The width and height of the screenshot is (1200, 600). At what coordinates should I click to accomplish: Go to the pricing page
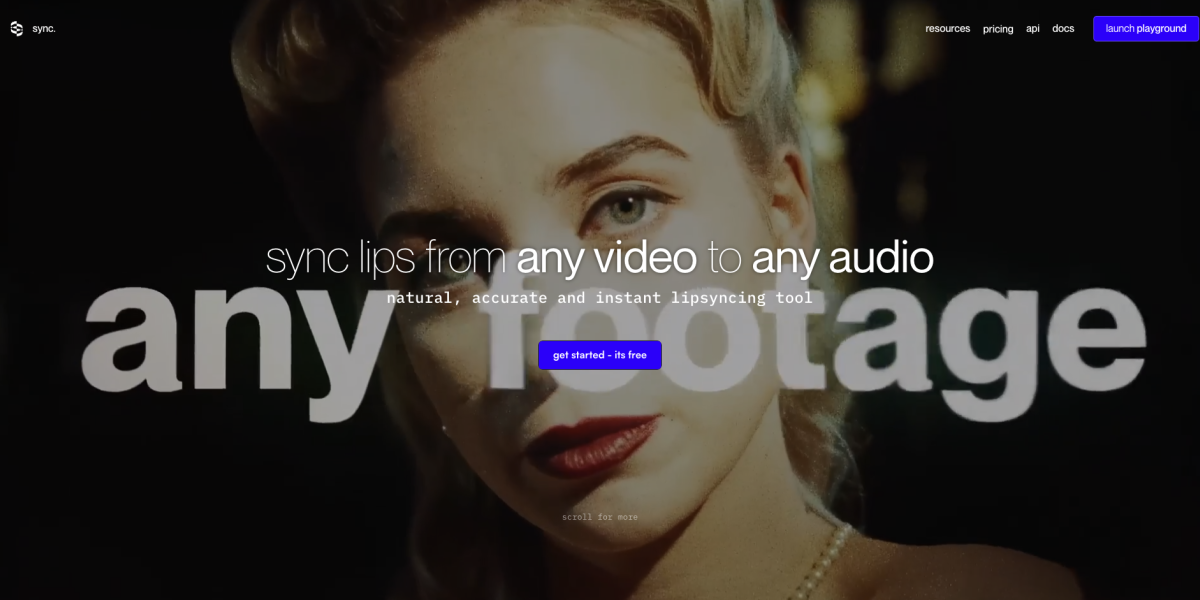[x=998, y=29]
